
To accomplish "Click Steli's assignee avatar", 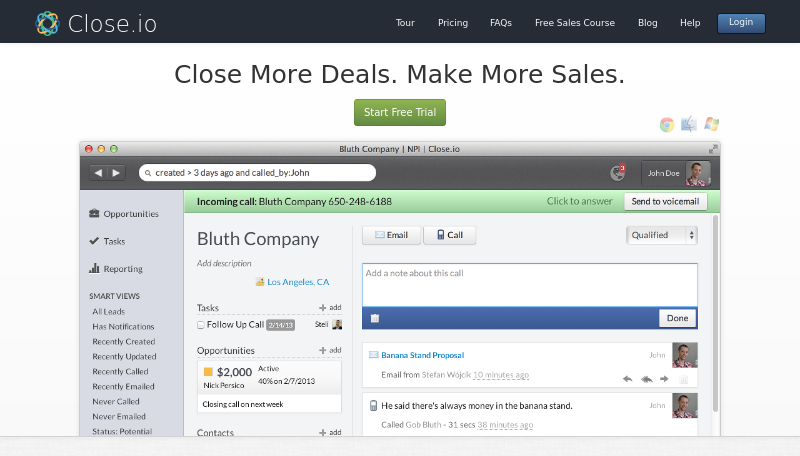I will (x=337, y=324).
